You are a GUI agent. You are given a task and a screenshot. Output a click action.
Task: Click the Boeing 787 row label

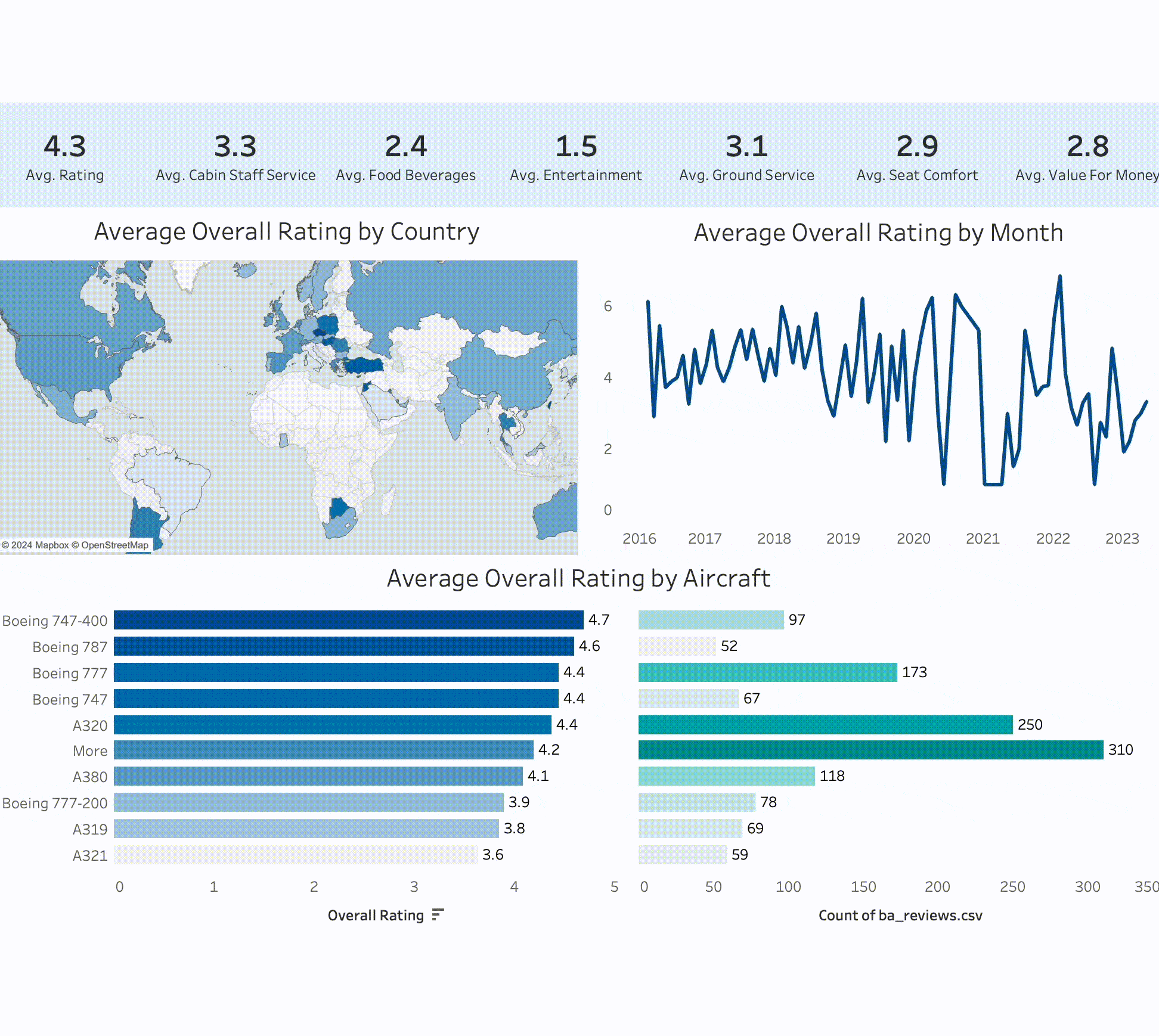point(70,647)
